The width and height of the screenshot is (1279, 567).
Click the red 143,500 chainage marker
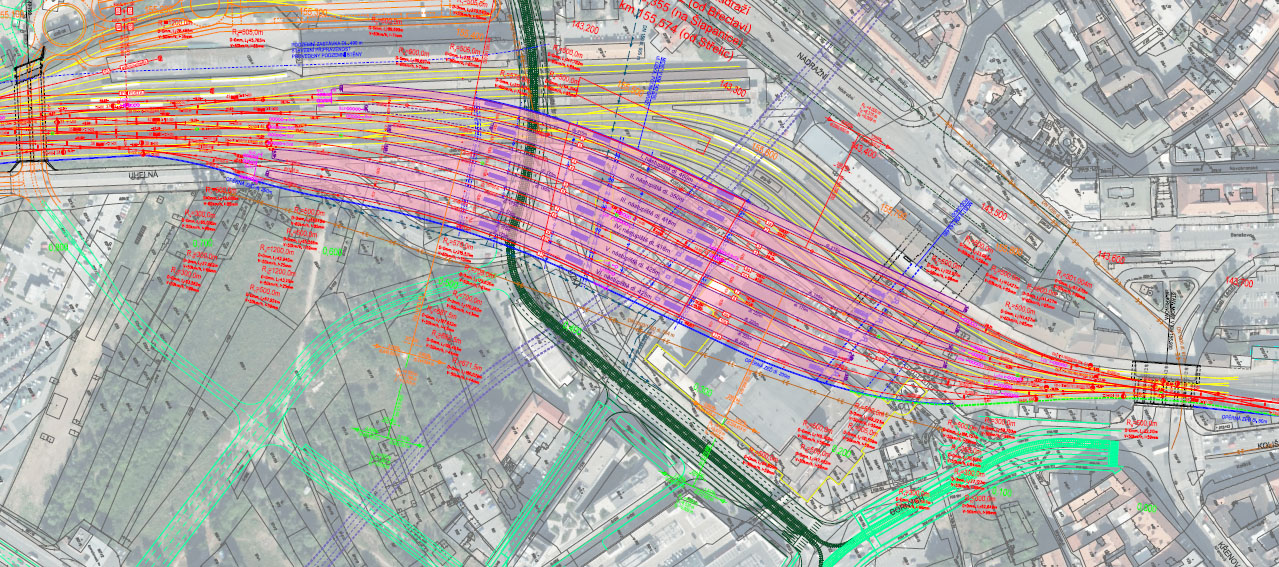tap(994, 212)
